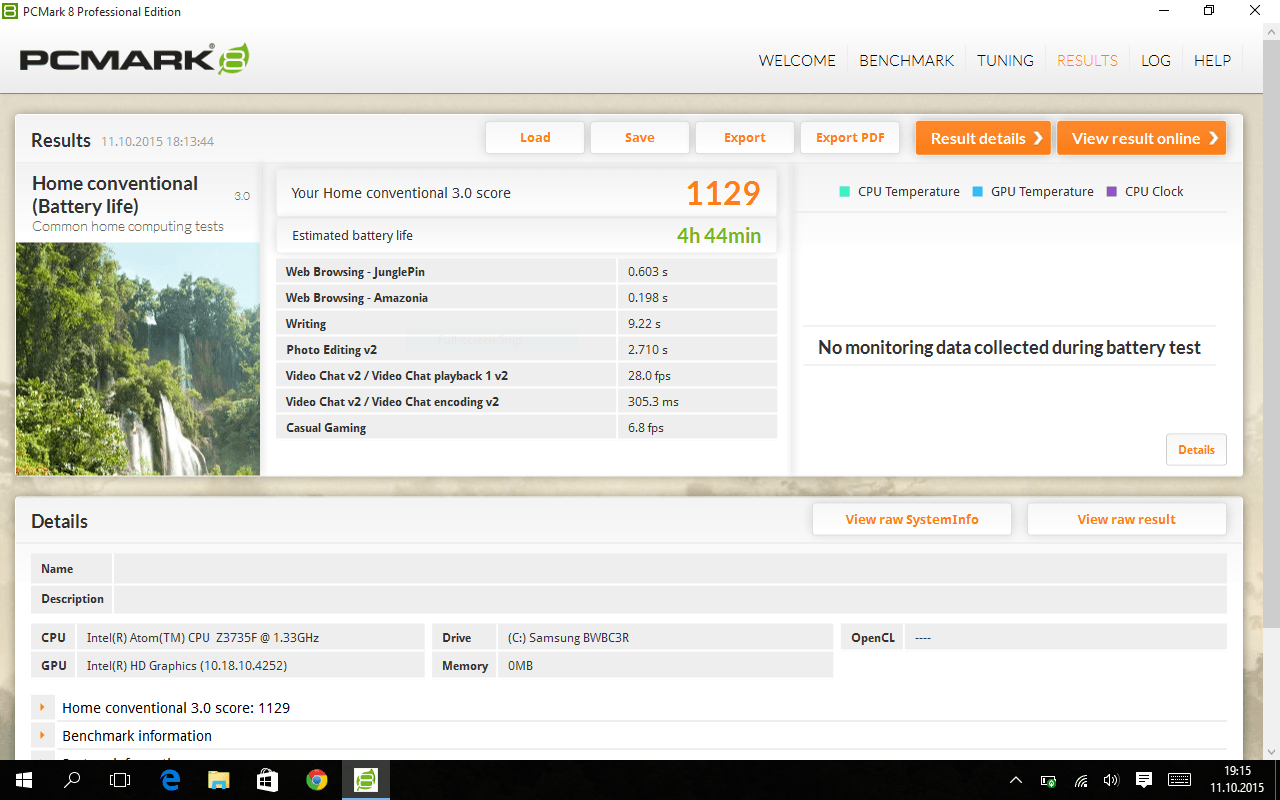Click the Description input field
Screen dimensions: 1280x800
pos(670,599)
